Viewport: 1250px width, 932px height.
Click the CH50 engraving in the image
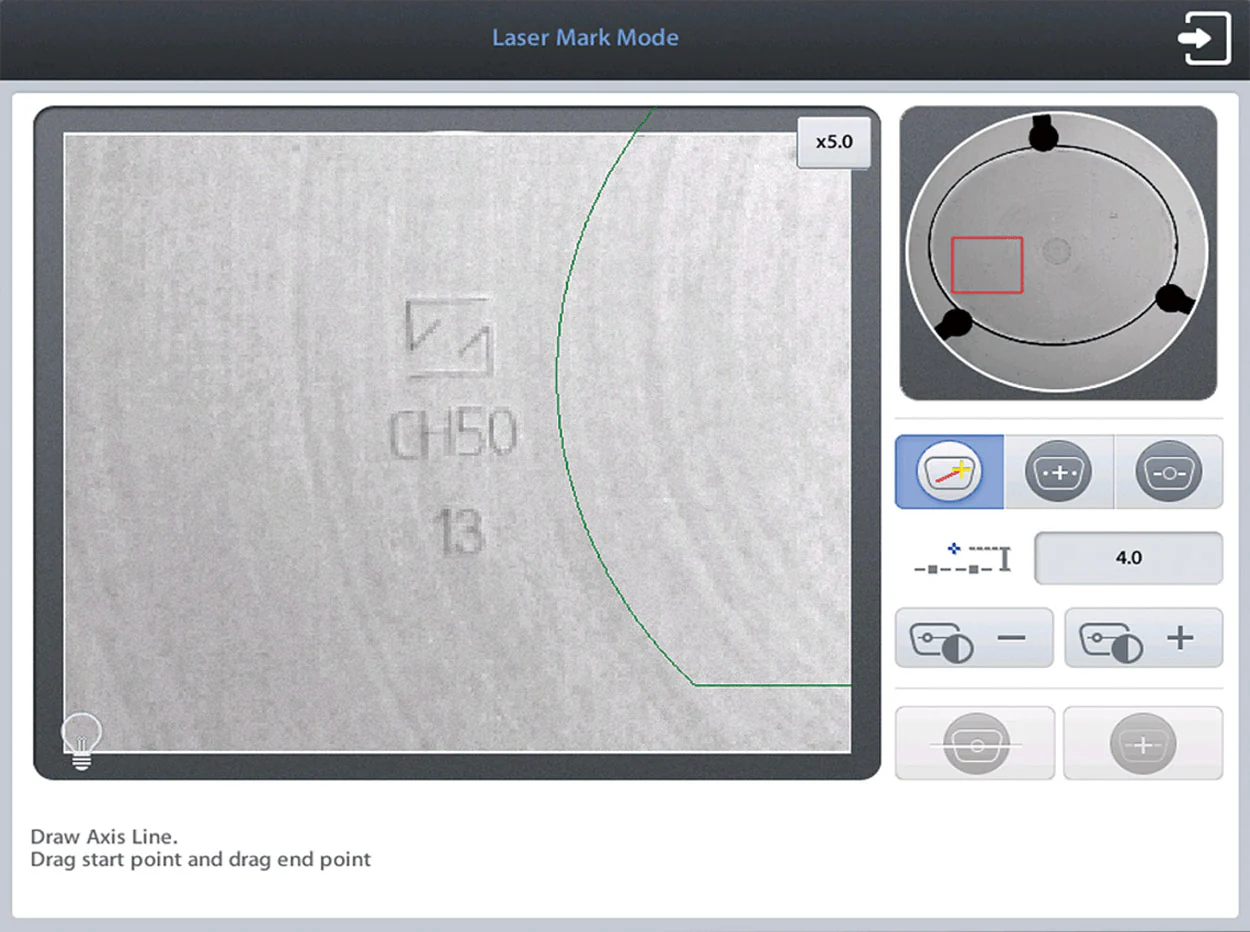click(453, 436)
